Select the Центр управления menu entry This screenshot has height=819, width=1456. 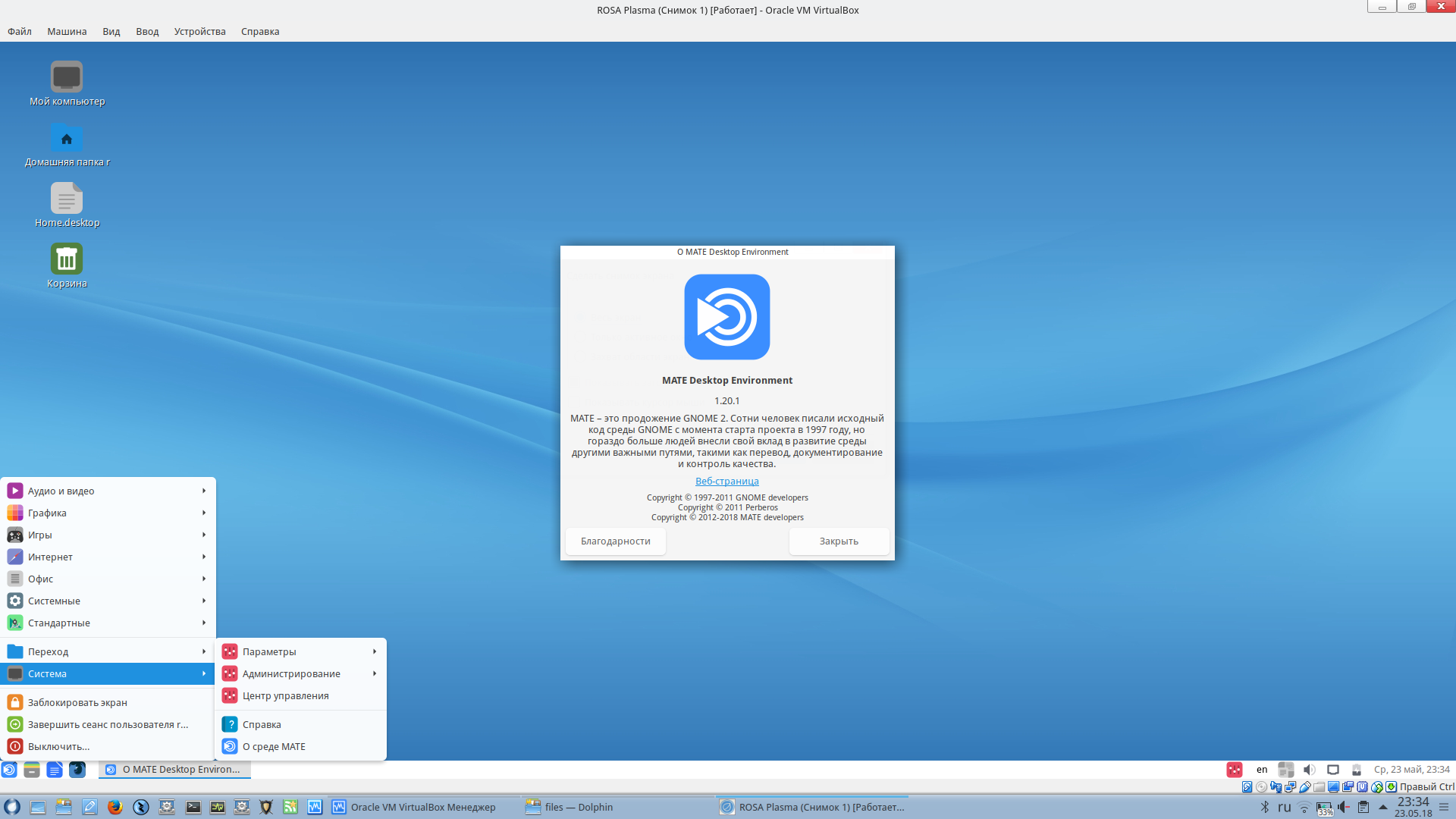point(285,695)
